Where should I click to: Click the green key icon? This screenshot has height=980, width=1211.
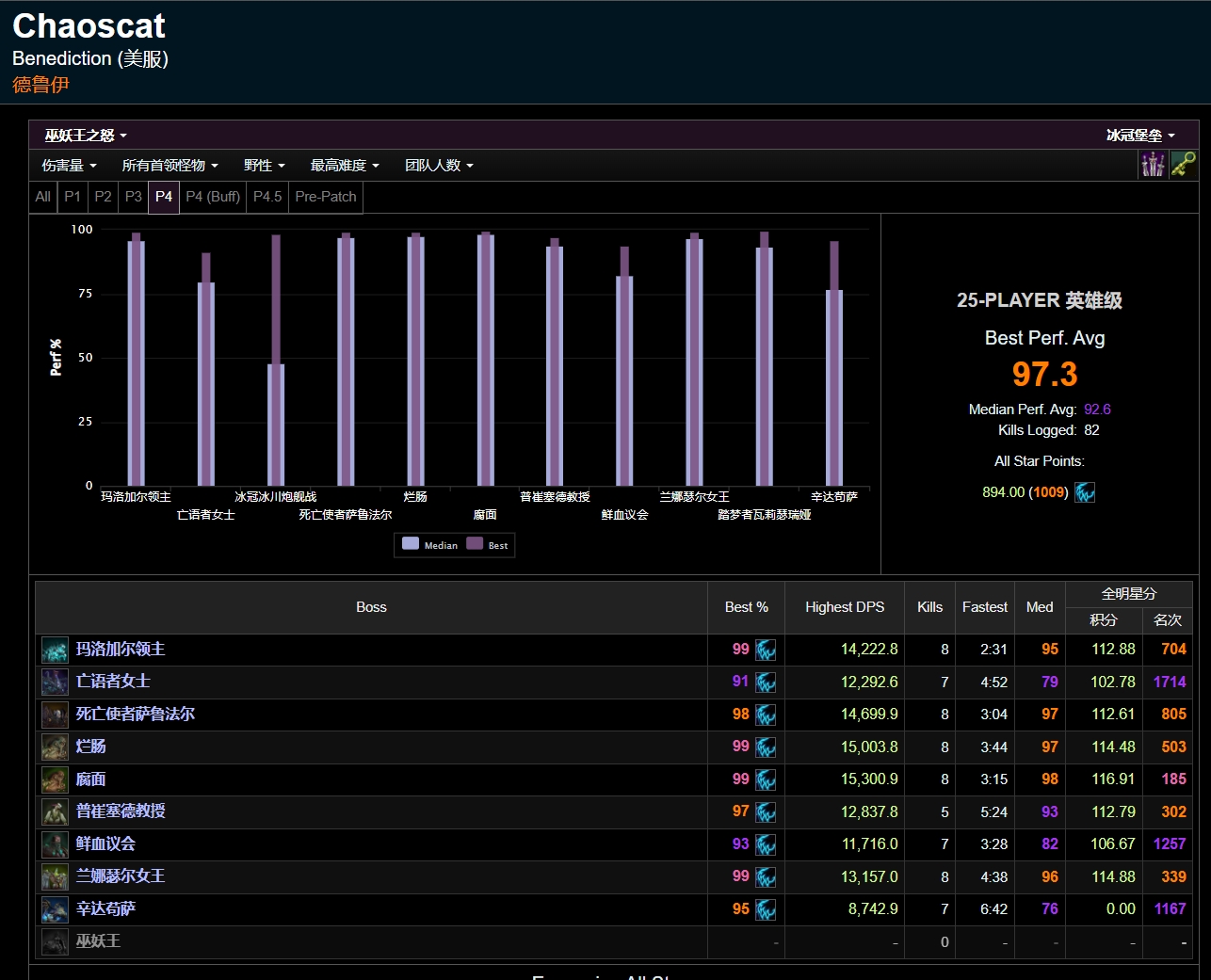coord(1183,165)
